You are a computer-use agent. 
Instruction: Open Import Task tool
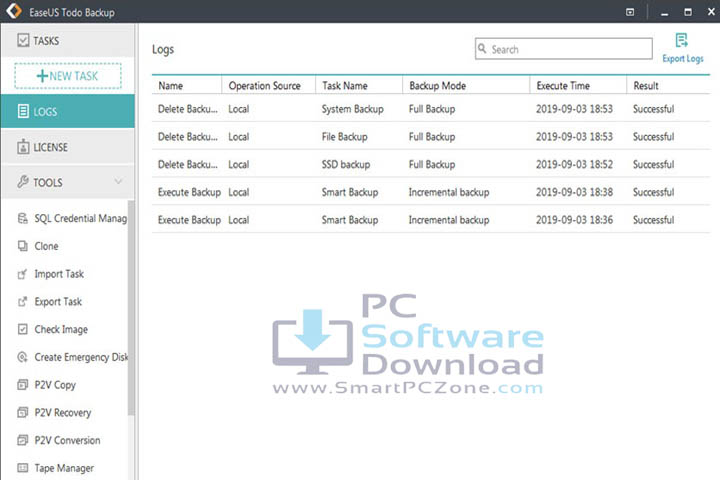pyautogui.click(x=59, y=274)
